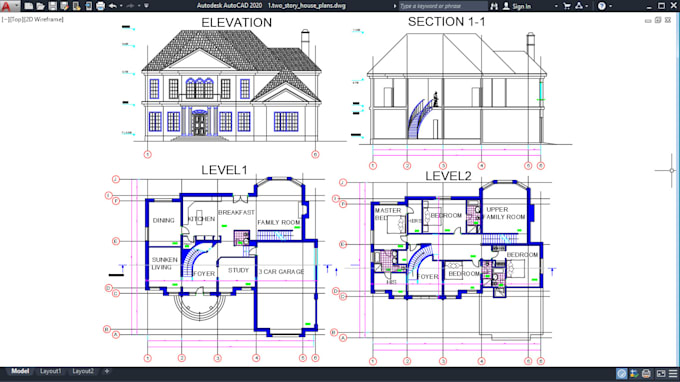Viewport: 680px width, 382px height.
Task: Click the New drawing icon
Action: pos(29,6)
